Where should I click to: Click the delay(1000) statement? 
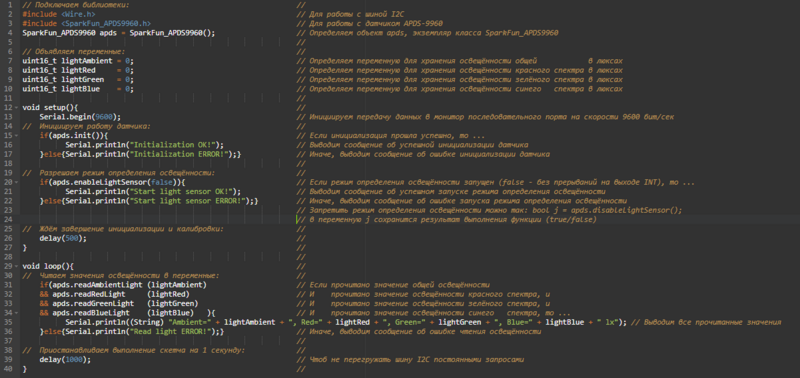click(x=65, y=359)
